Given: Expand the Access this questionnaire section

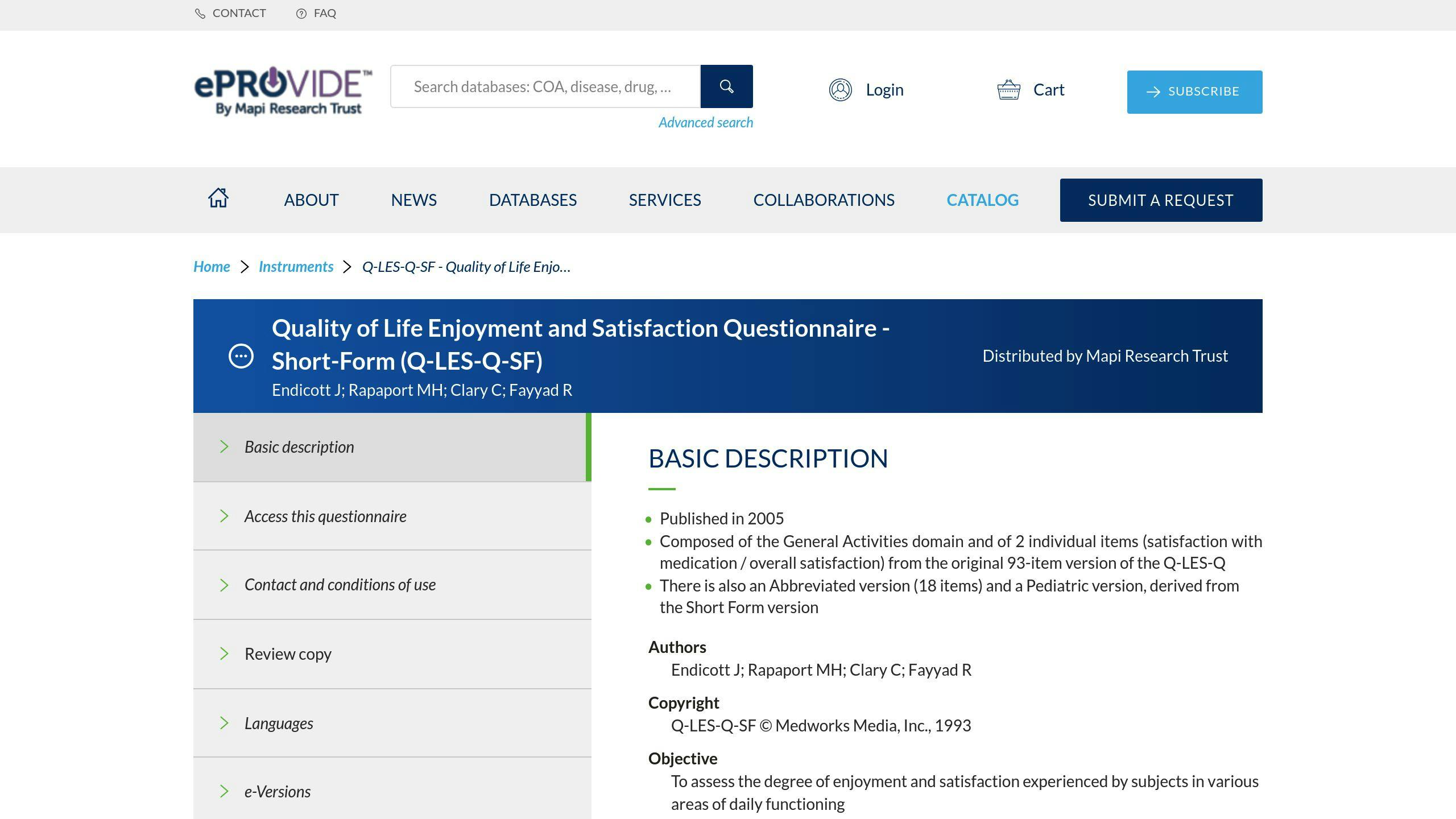Looking at the screenshot, I should (x=392, y=516).
